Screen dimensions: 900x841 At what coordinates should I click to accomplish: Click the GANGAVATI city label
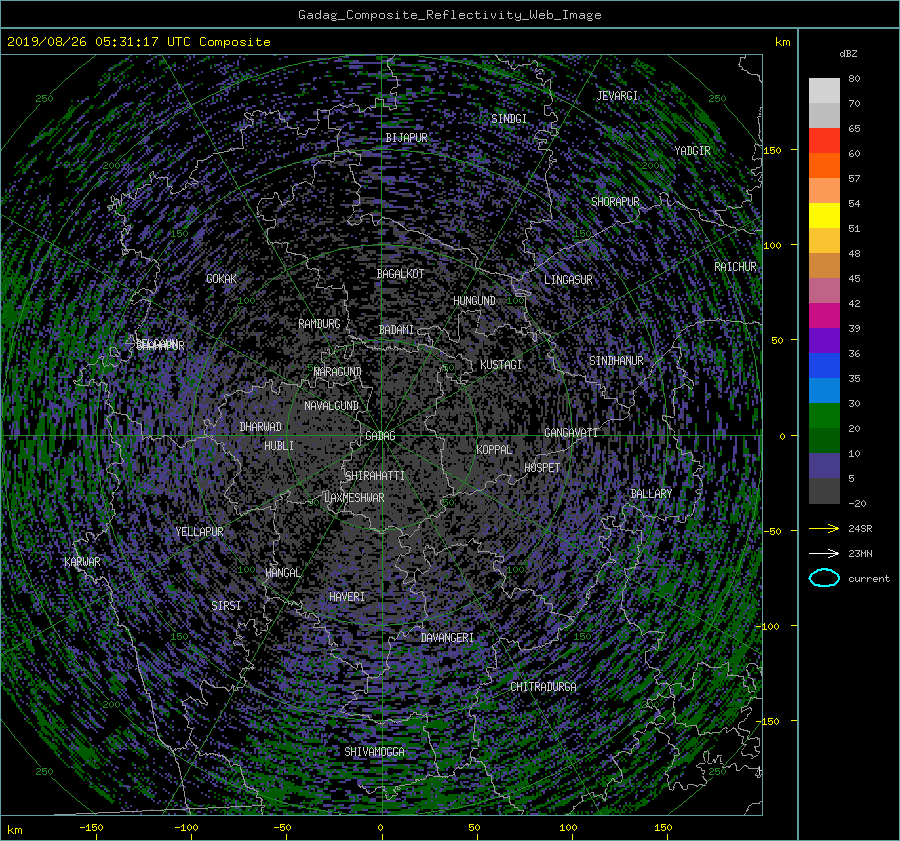[x=571, y=433]
